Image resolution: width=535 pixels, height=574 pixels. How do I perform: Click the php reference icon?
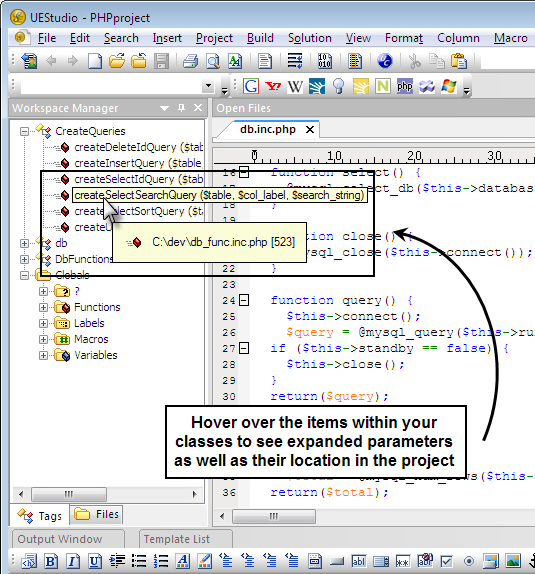pyautogui.click(x=405, y=86)
